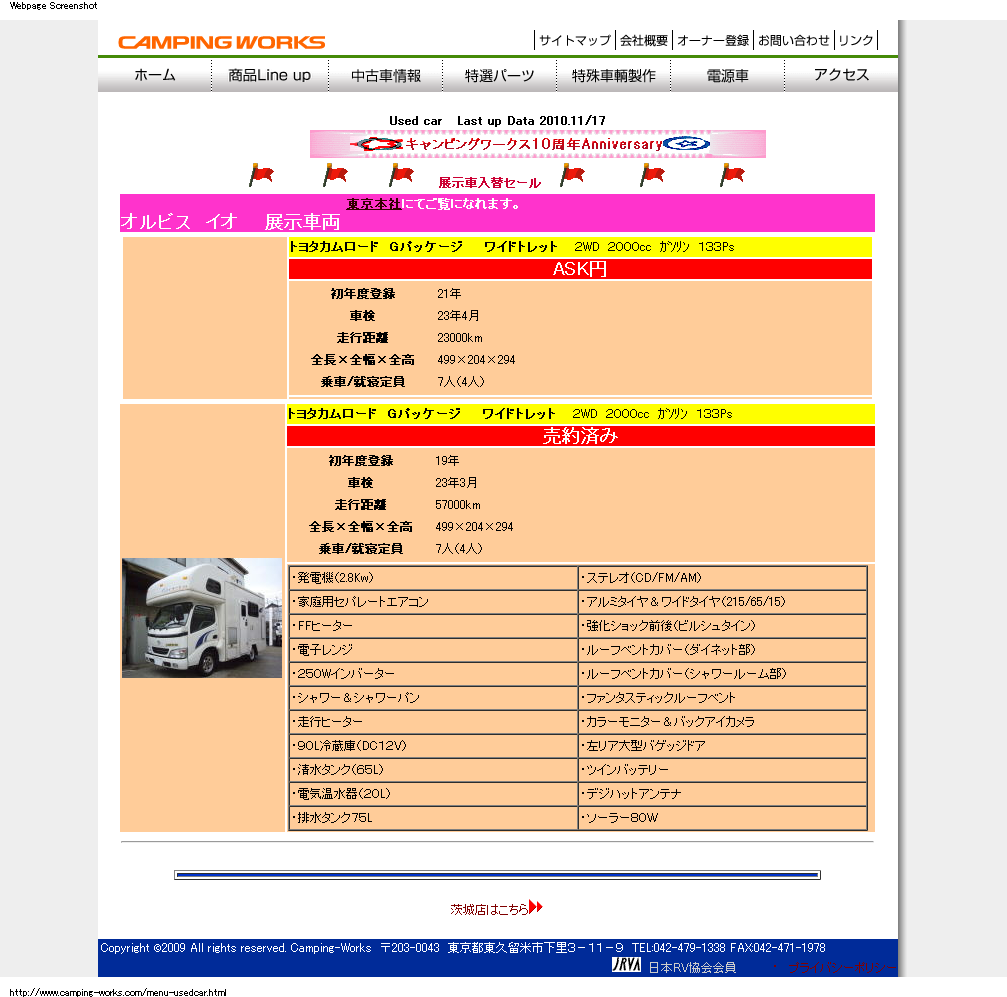Click the ステレオ(CD/FM/AM) cell
Screen dimensions: 1007x997
coord(723,578)
